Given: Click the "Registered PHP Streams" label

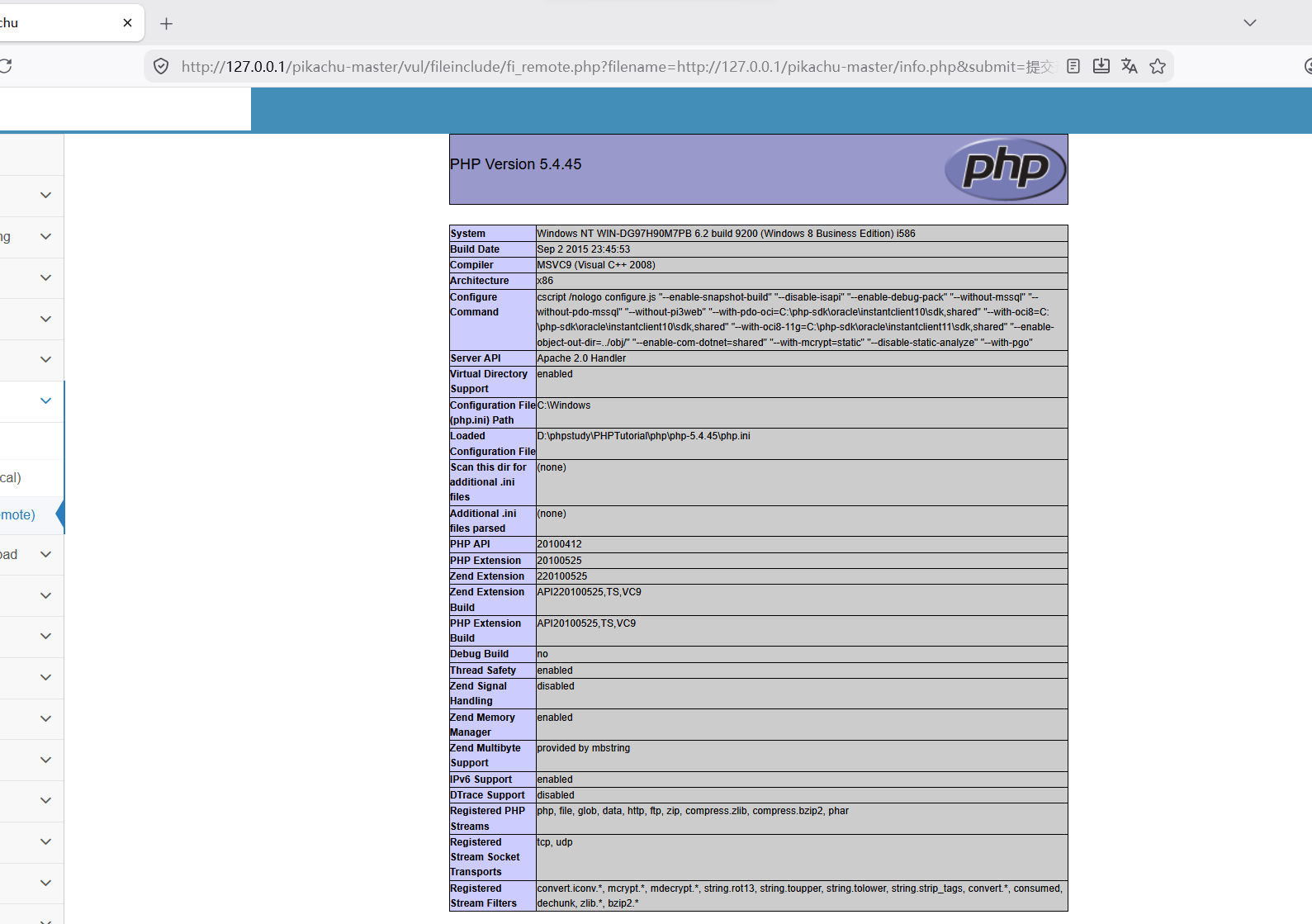Looking at the screenshot, I should (487, 818).
